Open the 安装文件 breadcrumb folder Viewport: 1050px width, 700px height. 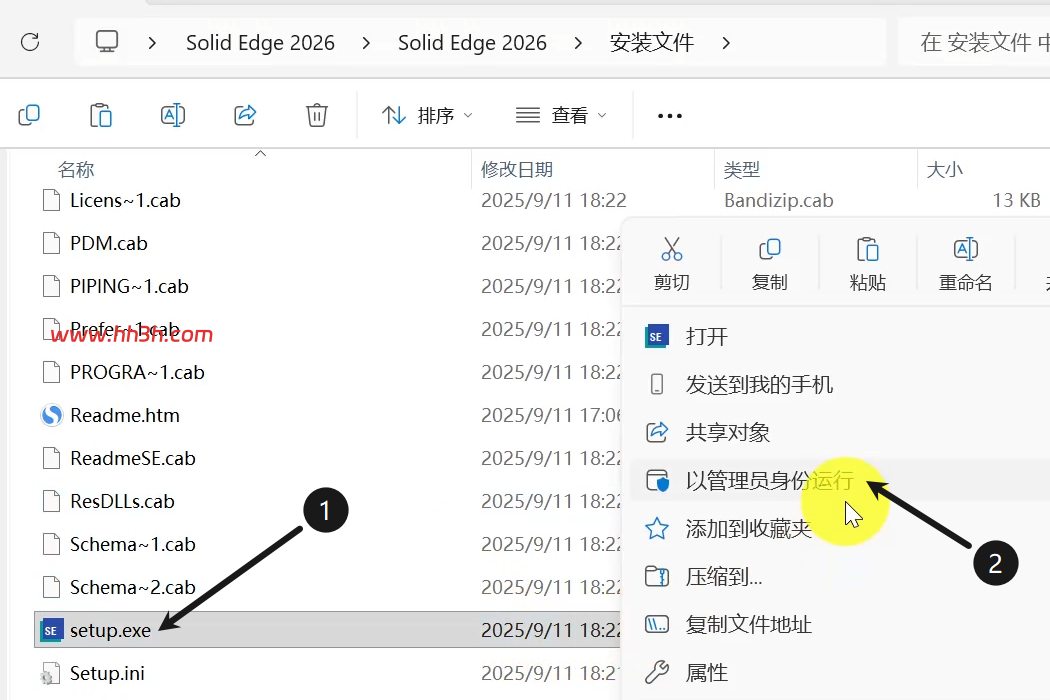point(652,43)
